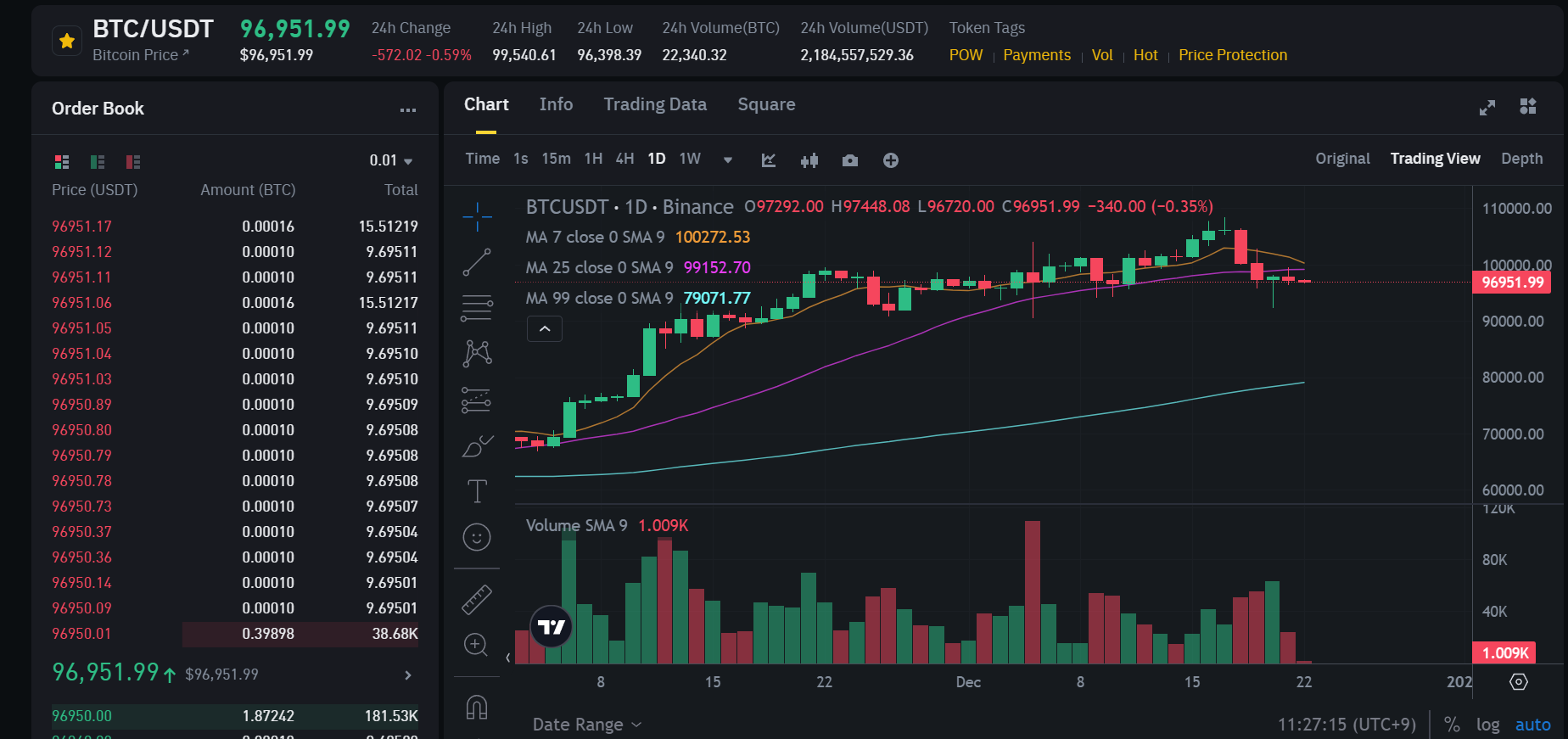The width and height of the screenshot is (1568, 739).
Task: Click the favorite star icon for BTC/USDT
Action: [x=67, y=41]
